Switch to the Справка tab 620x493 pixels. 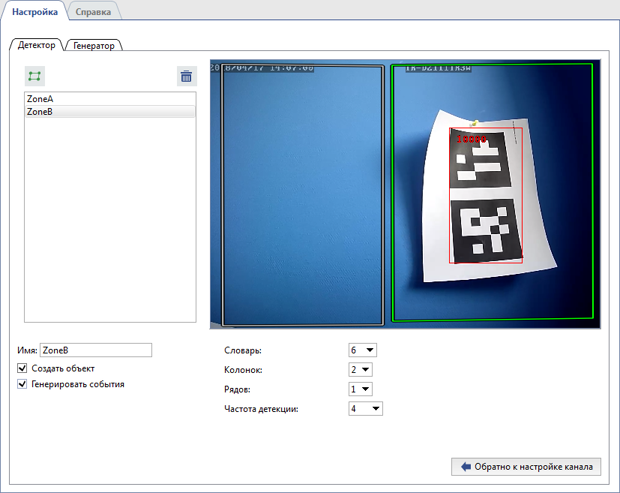pyautogui.click(x=93, y=11)
